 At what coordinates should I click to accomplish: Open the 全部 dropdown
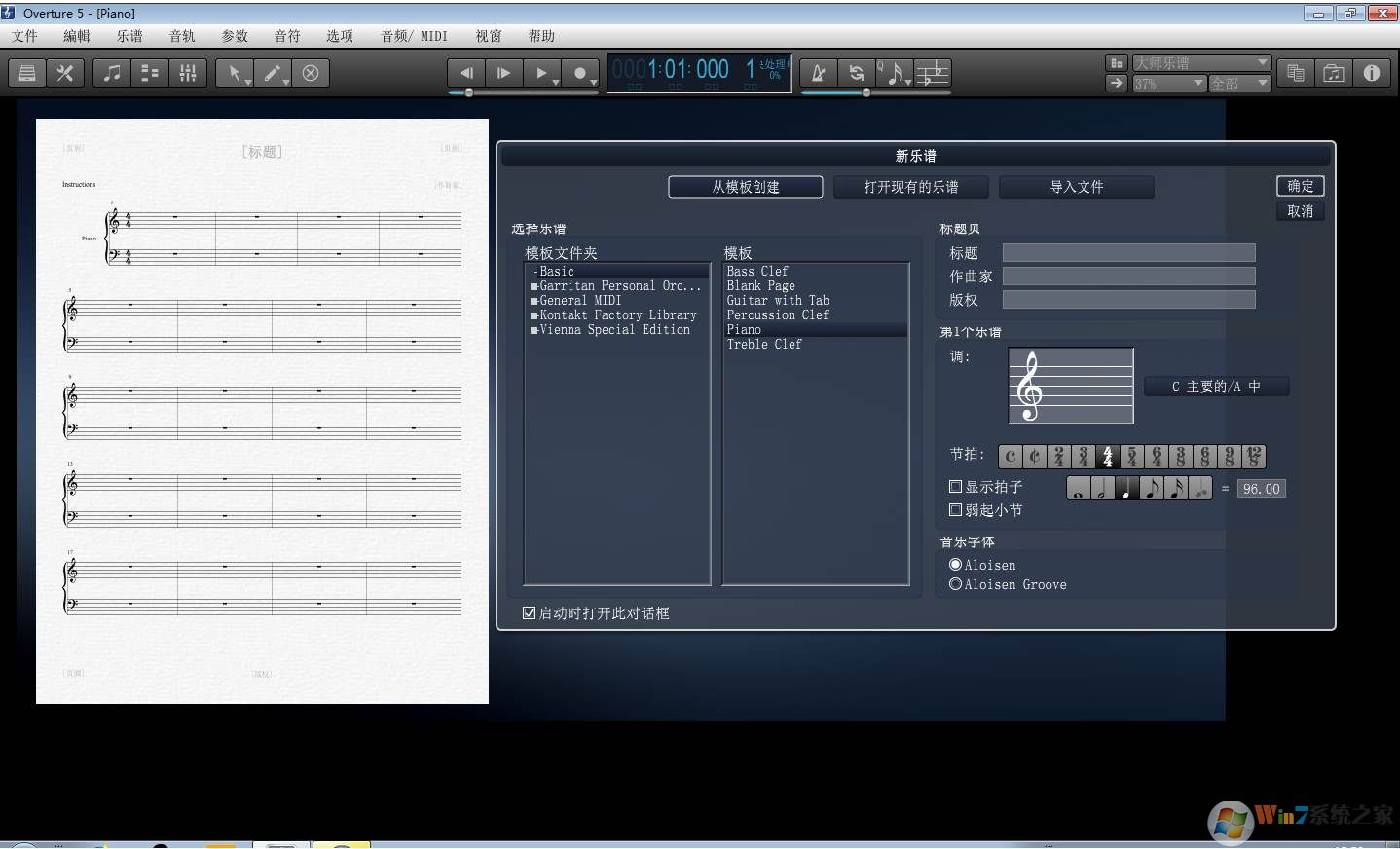(x=1240, y=84)
